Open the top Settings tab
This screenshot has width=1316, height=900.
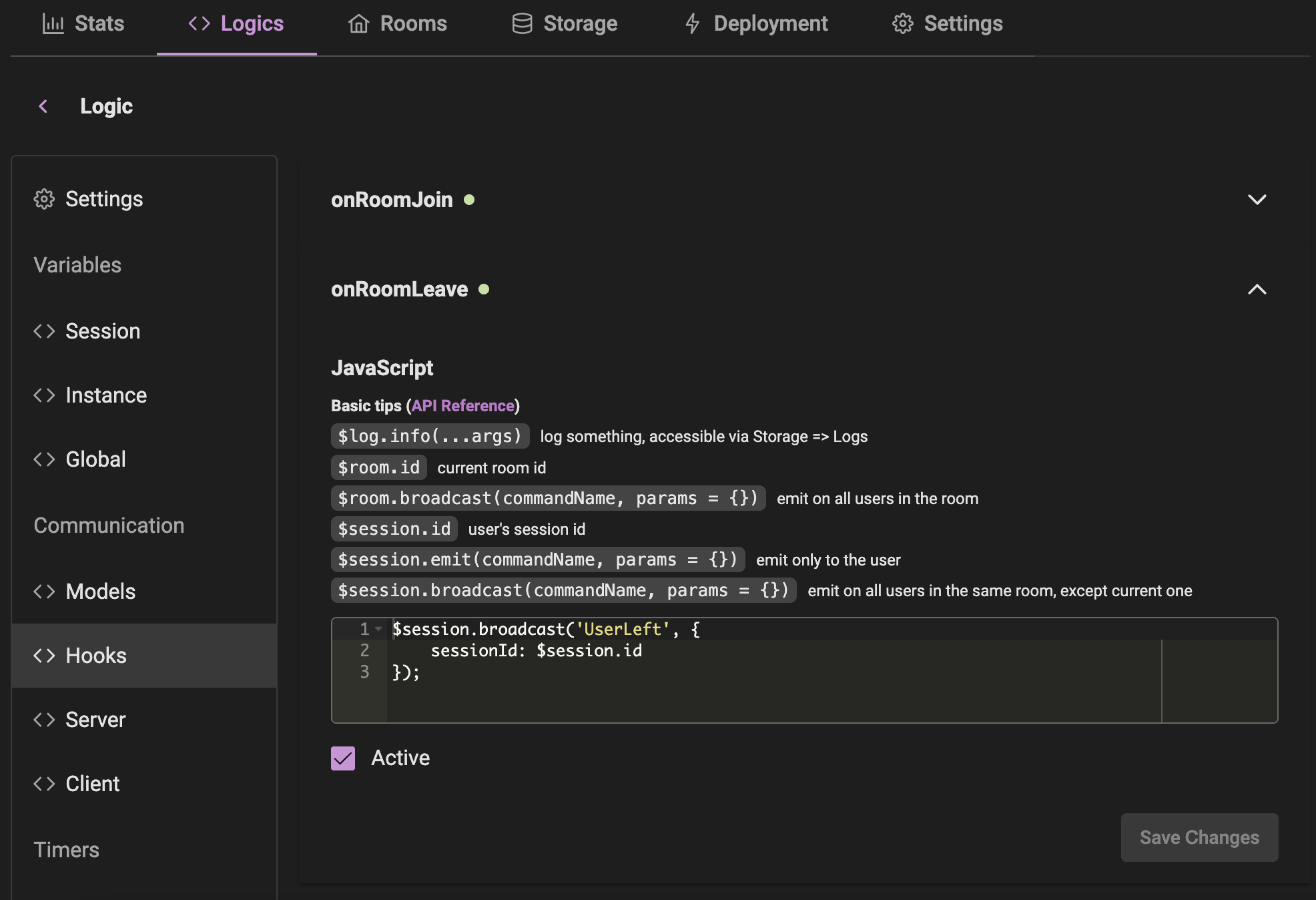pos(948,24)
